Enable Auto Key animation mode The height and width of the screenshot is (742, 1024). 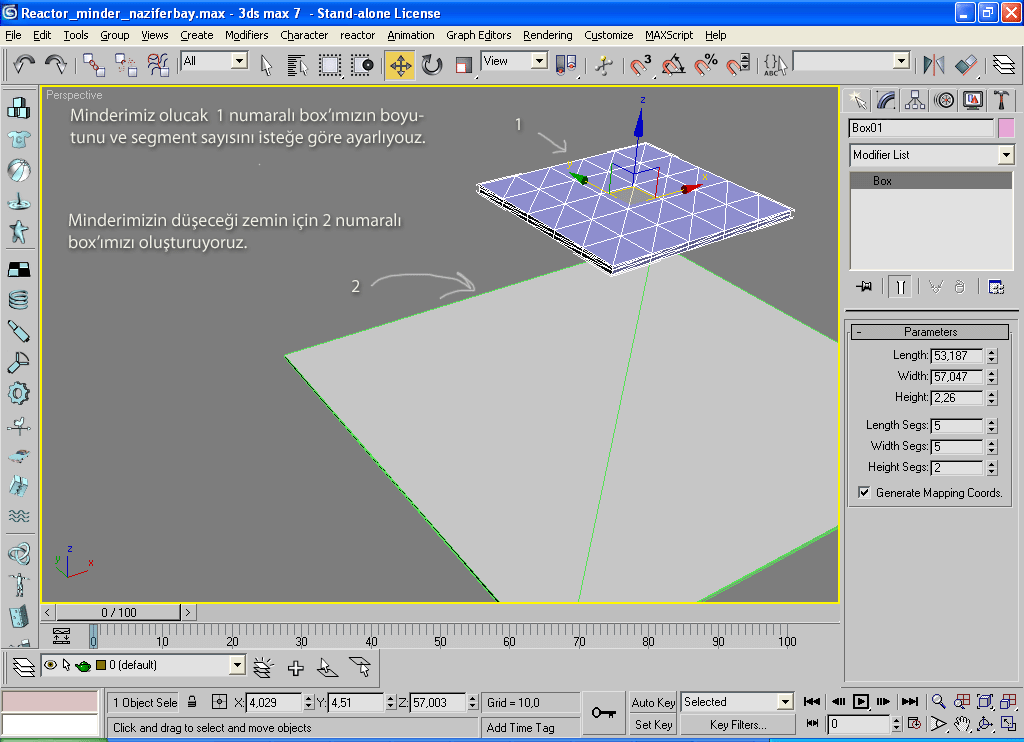654,702
